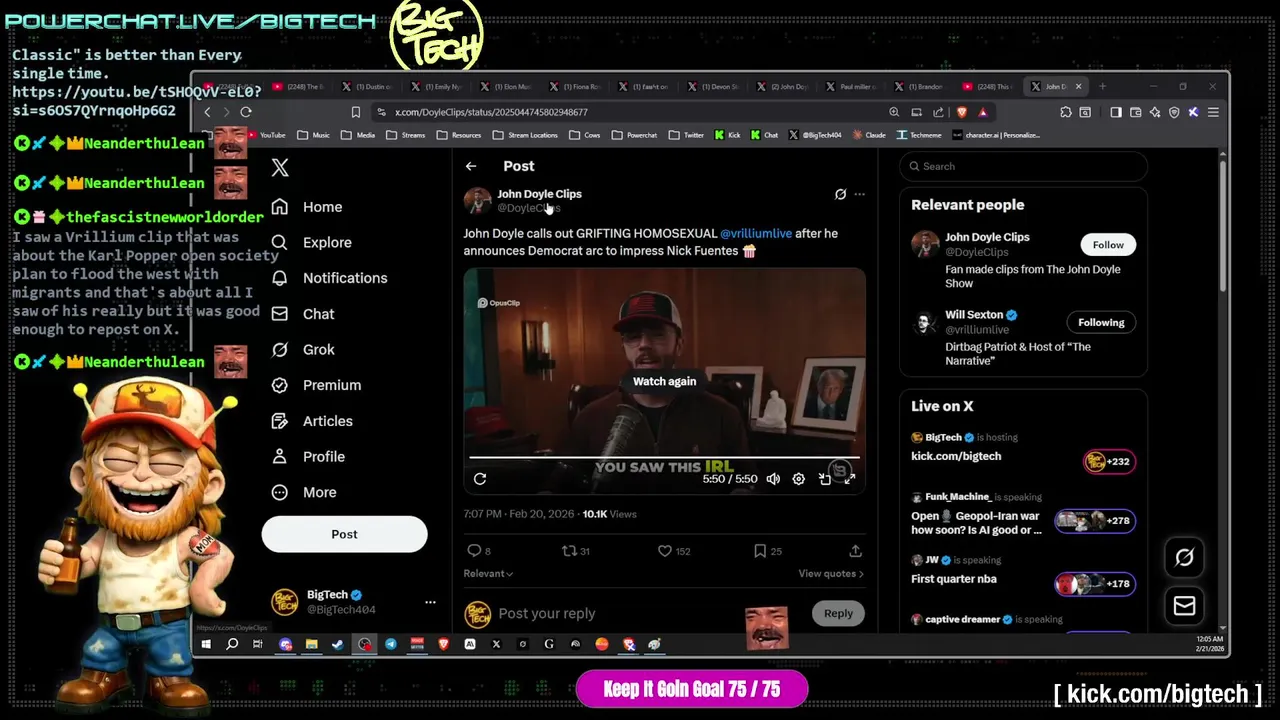
Task: Open Profile in X sidebar
Action: coord(308,456)
